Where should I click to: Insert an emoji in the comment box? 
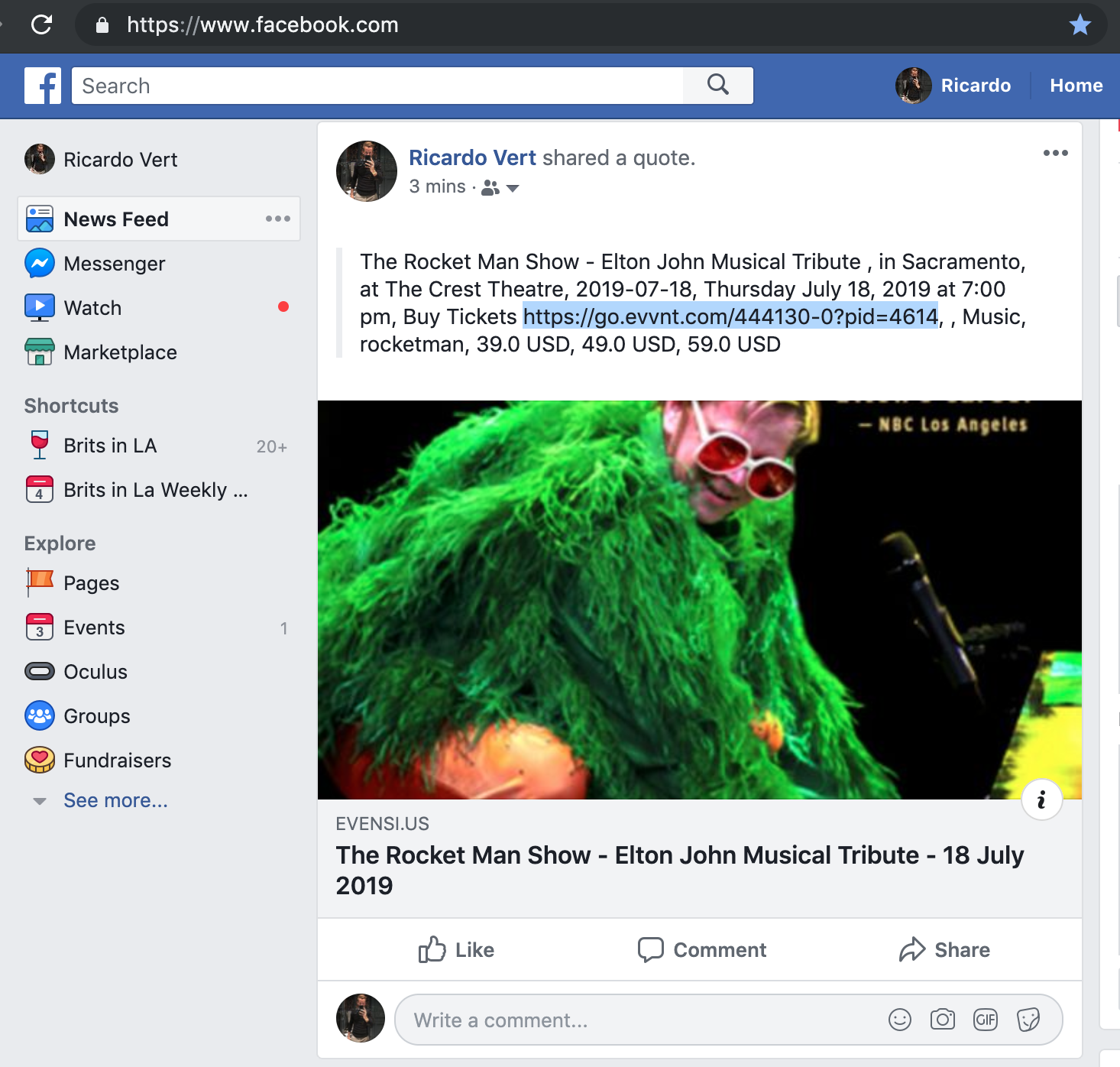900,1020
